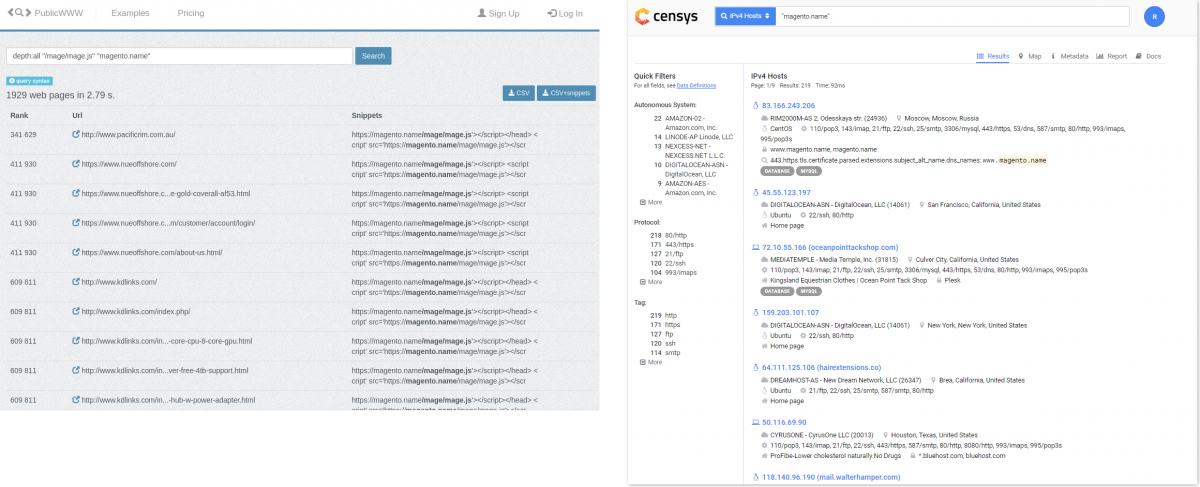
Task: Expand More under Autonomous System filters
Action: tap(650, 202)
